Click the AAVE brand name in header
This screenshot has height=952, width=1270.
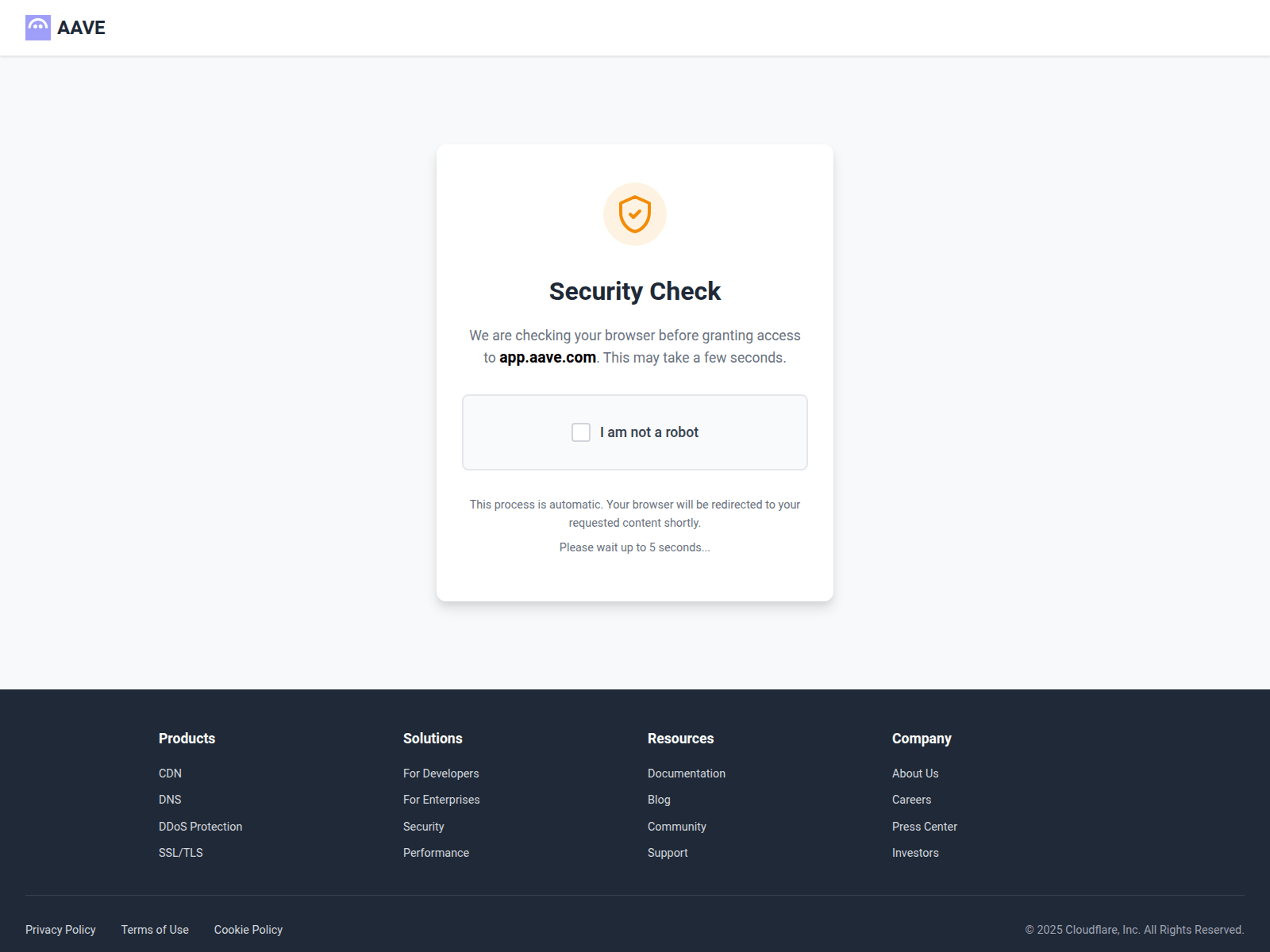coord(81,28)
